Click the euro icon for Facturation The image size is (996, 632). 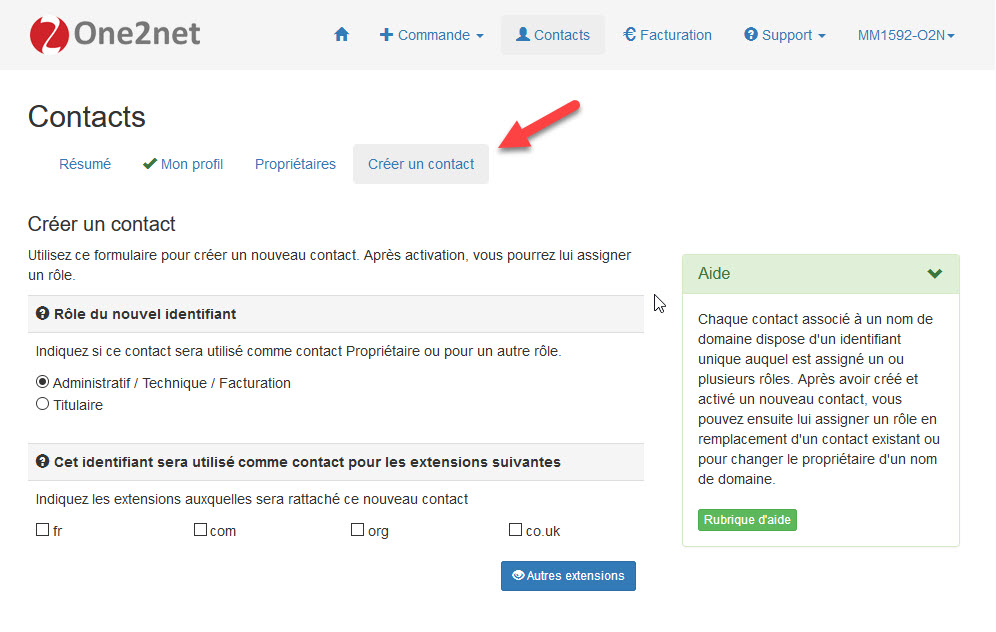629,34
